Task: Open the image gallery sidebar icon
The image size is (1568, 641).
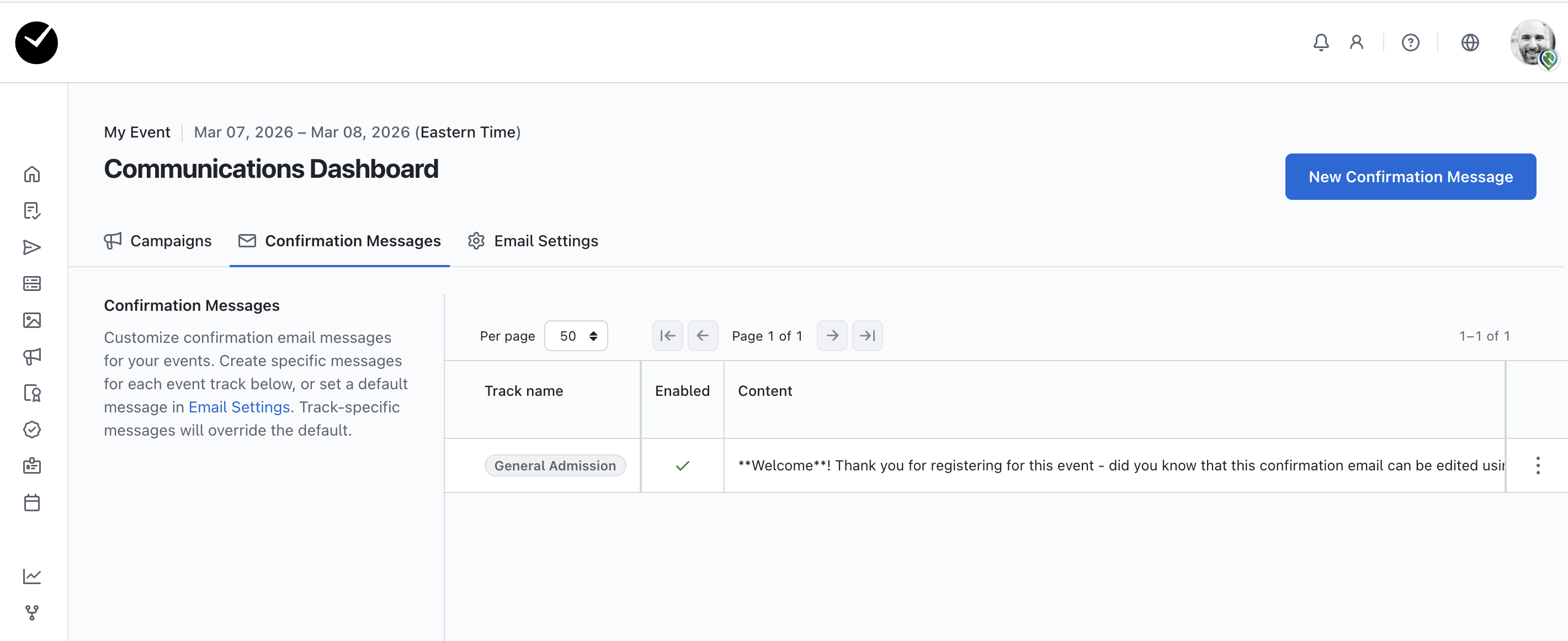Action: 31,320
